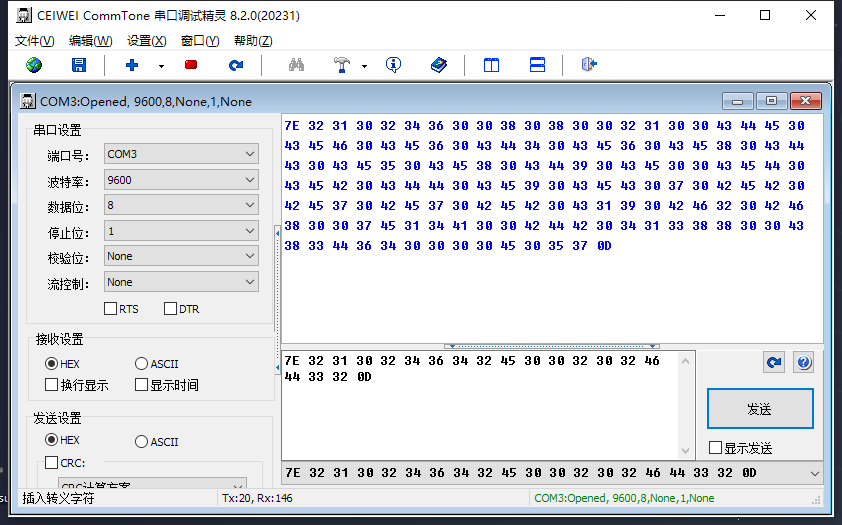Viewport: 842px width, 525px height.
Task: Open the 设置(X) menu
Action: [146, 41]
